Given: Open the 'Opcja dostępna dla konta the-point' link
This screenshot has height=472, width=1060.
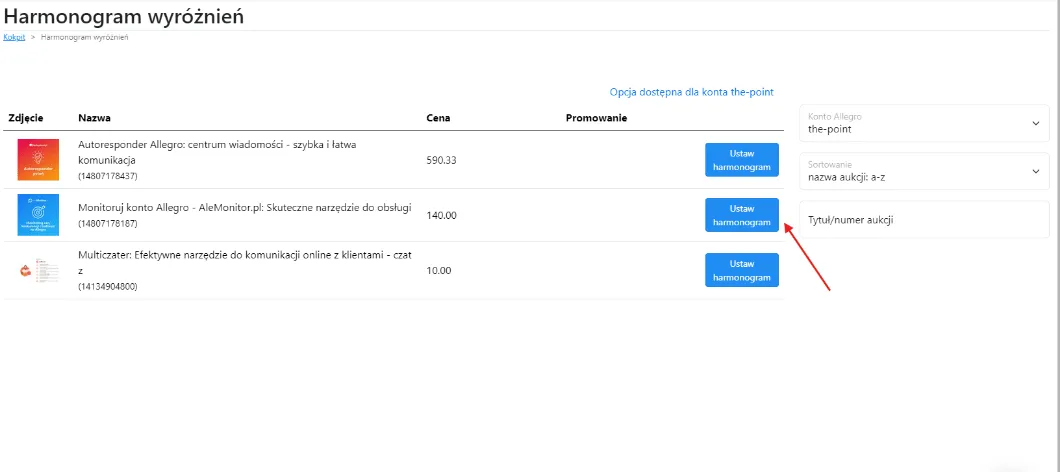Looking at the screenshot, I should 691,92.
